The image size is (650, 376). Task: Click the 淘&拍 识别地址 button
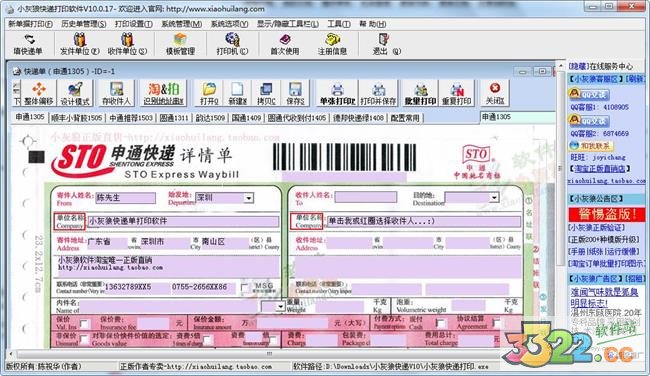tap(163, 93)
